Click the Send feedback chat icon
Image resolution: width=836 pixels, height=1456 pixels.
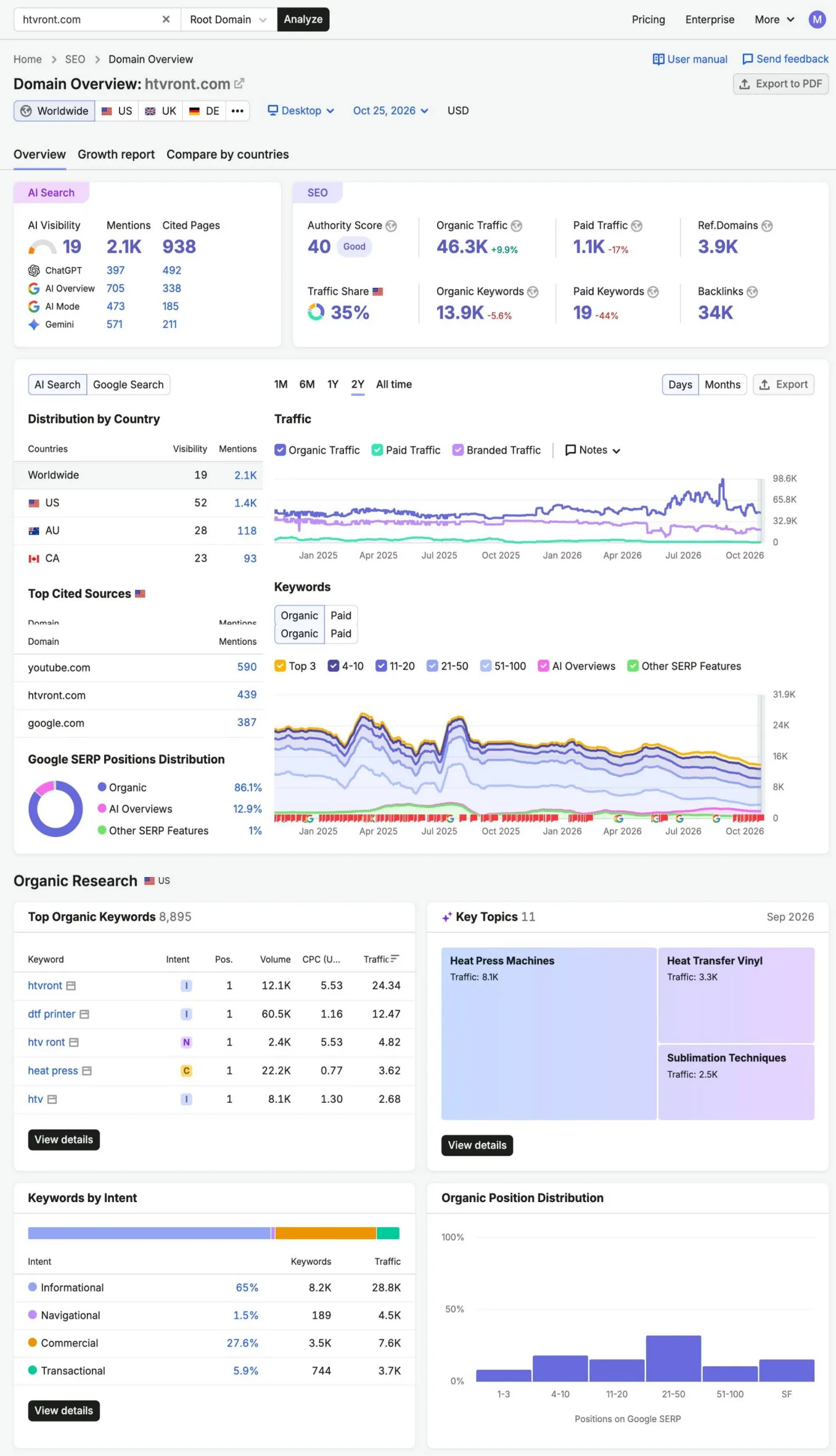747,59
